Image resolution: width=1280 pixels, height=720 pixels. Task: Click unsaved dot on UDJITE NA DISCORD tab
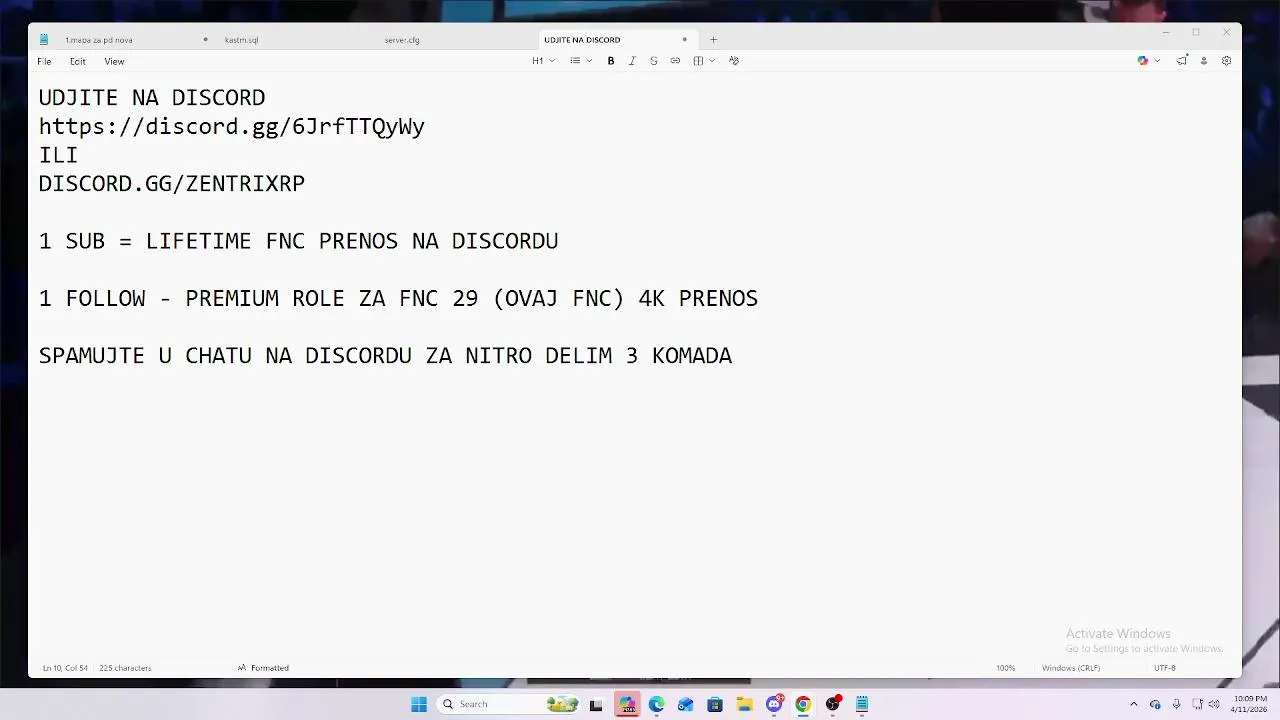(684, 40)
